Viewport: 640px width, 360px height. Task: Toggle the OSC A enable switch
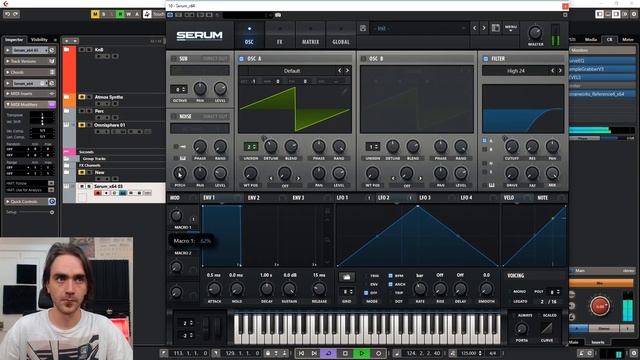point(241,59)
